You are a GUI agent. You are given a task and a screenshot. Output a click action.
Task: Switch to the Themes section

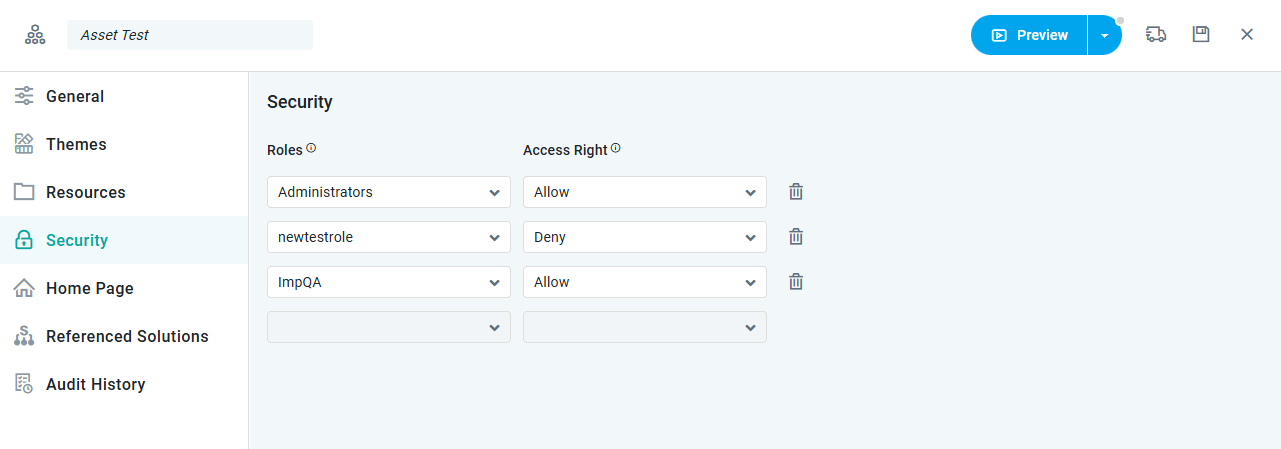pyautogui.click(x=76, y=145)
